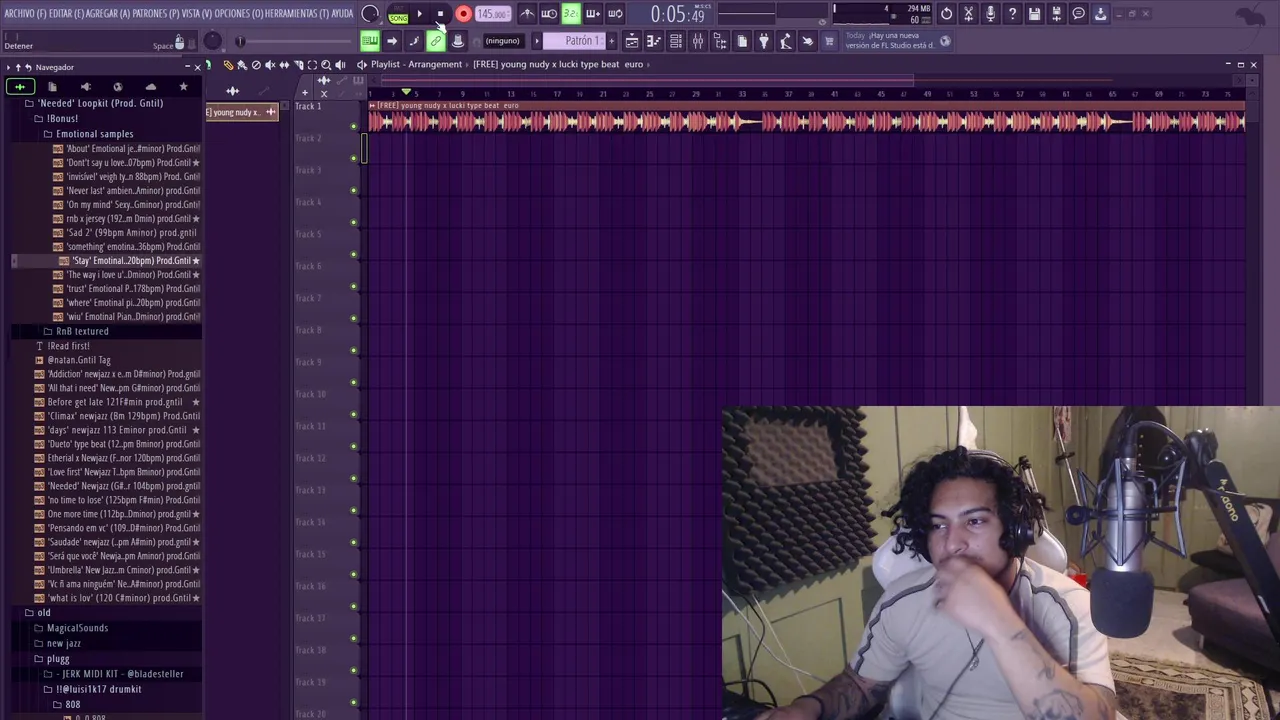Open help with the question mark icon

pos(1012,14)
